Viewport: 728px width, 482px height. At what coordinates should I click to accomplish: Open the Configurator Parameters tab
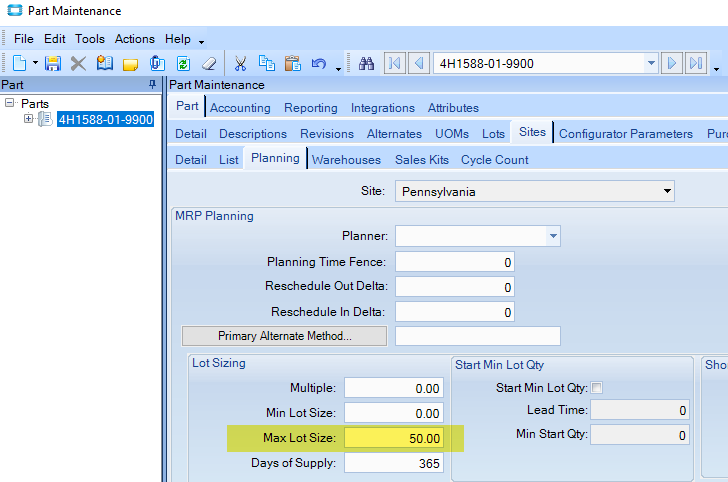626,134
